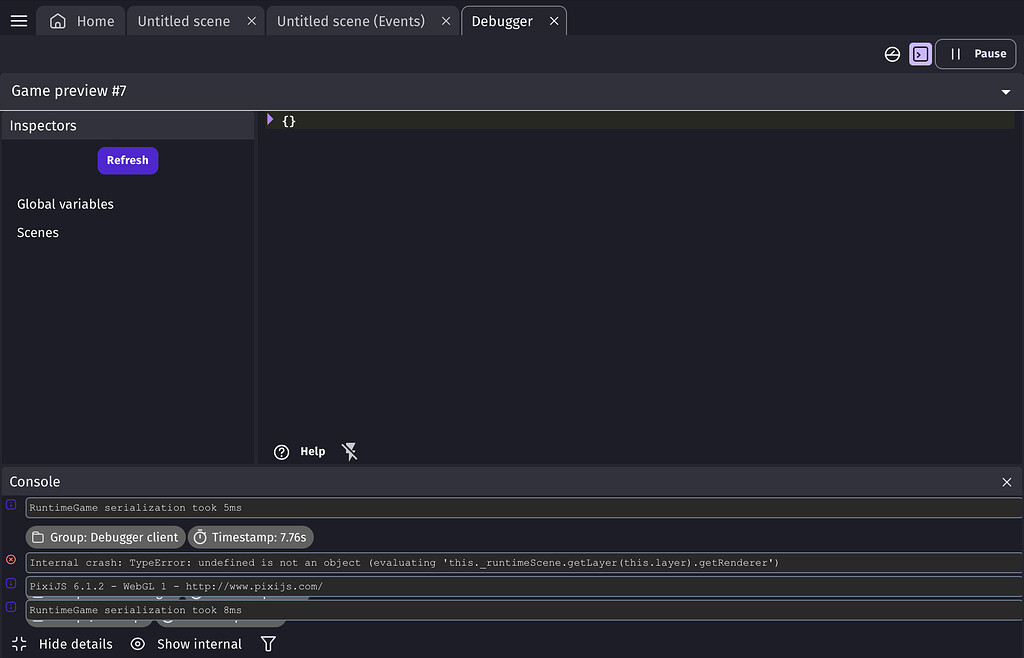Expand the Scenes tree item
This screenshot has width=1024, height=658.
tap(37, 232)
